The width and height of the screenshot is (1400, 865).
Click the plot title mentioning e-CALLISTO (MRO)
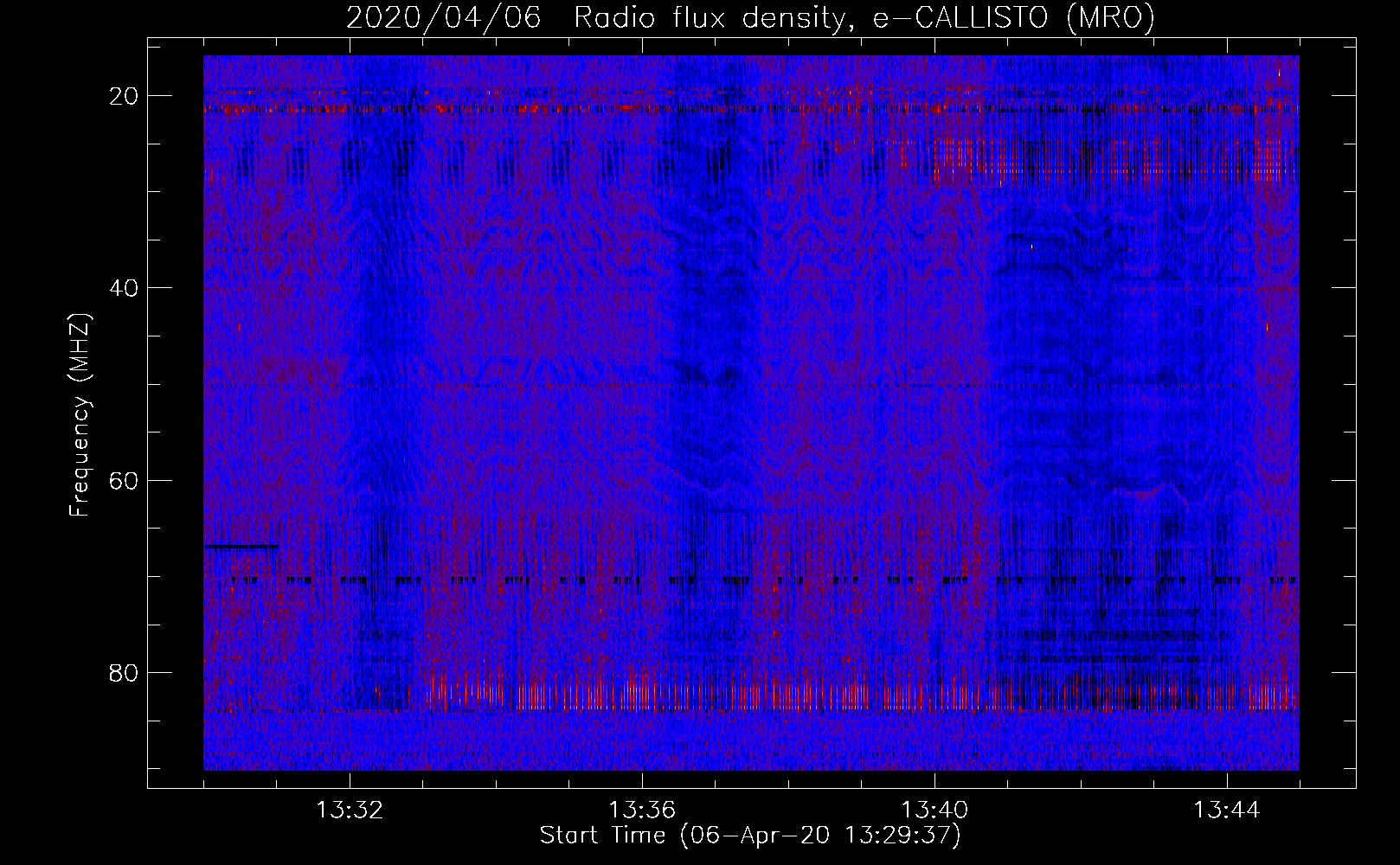pyautogui.click(x=750, y=18)
